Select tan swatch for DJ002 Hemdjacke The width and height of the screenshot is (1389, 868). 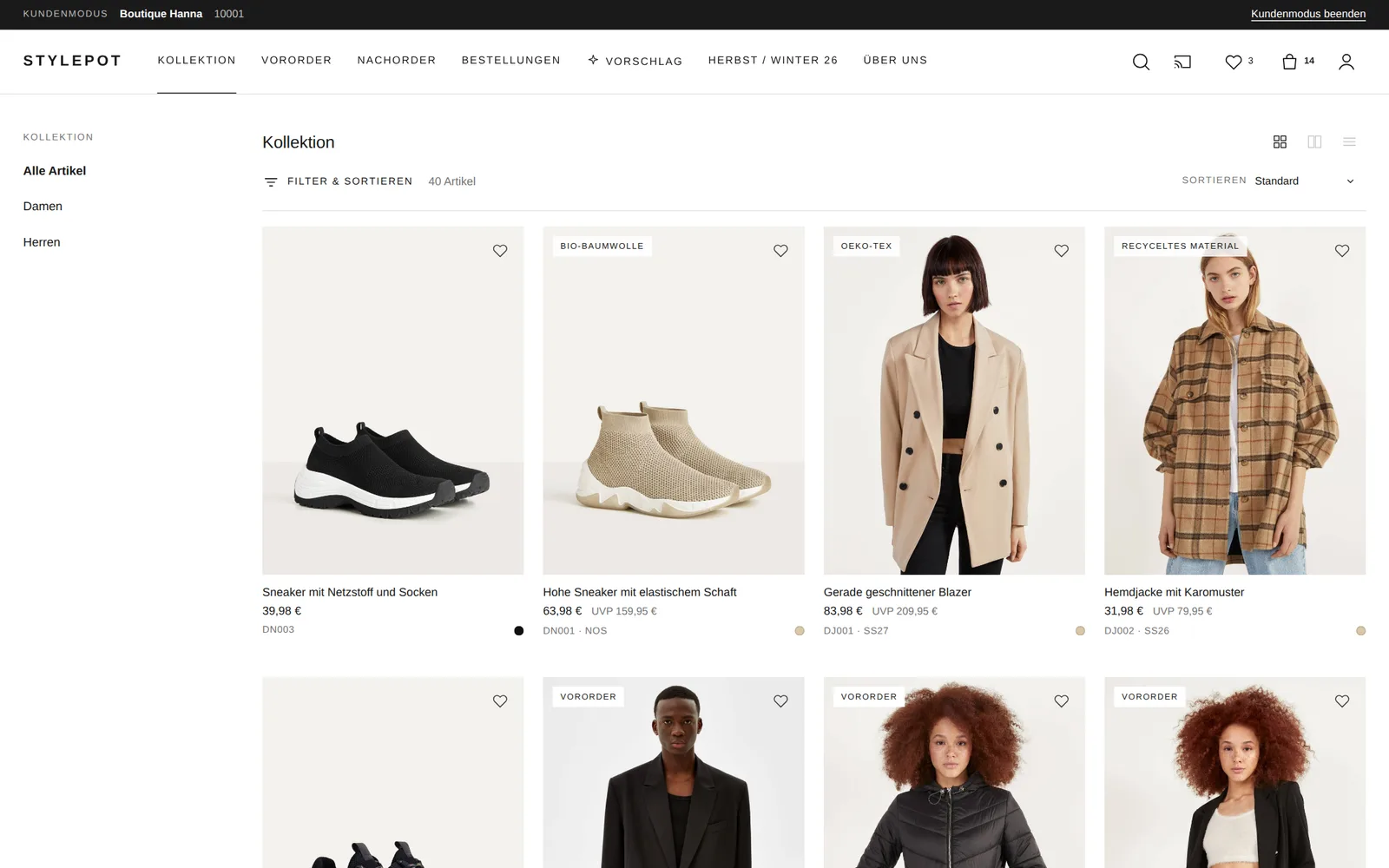[x=1360, y=631]
